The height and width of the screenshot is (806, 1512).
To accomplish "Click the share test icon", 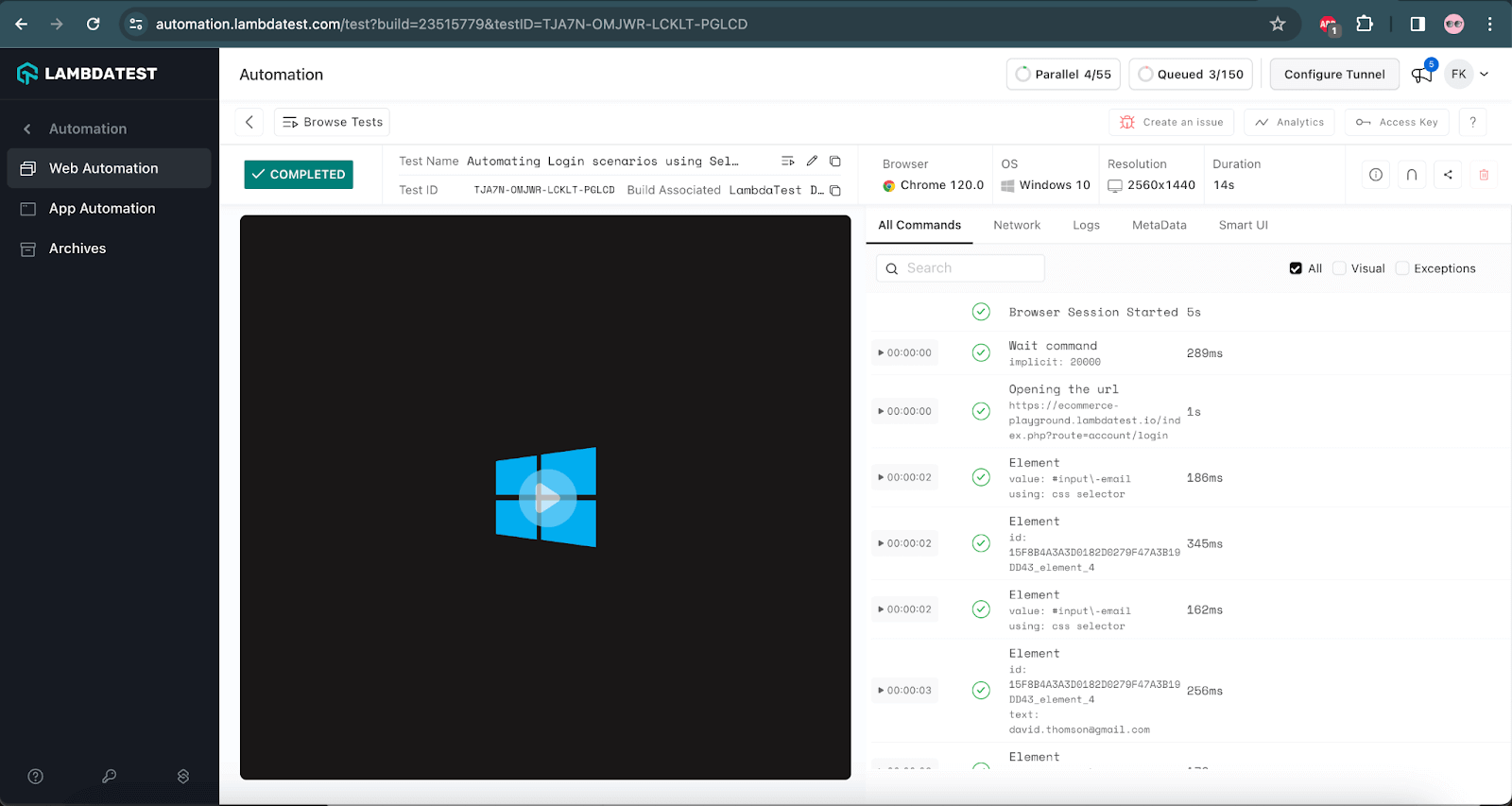I will click(x=1448, y=175).
